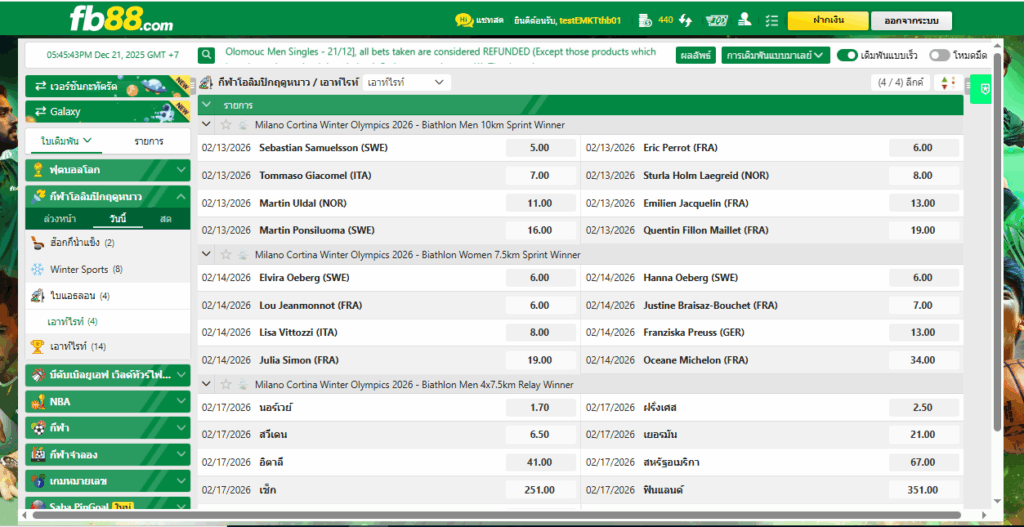
Task: Click the (4 / 4) ลีกค์ league filter
Action: tap(901, 83)
